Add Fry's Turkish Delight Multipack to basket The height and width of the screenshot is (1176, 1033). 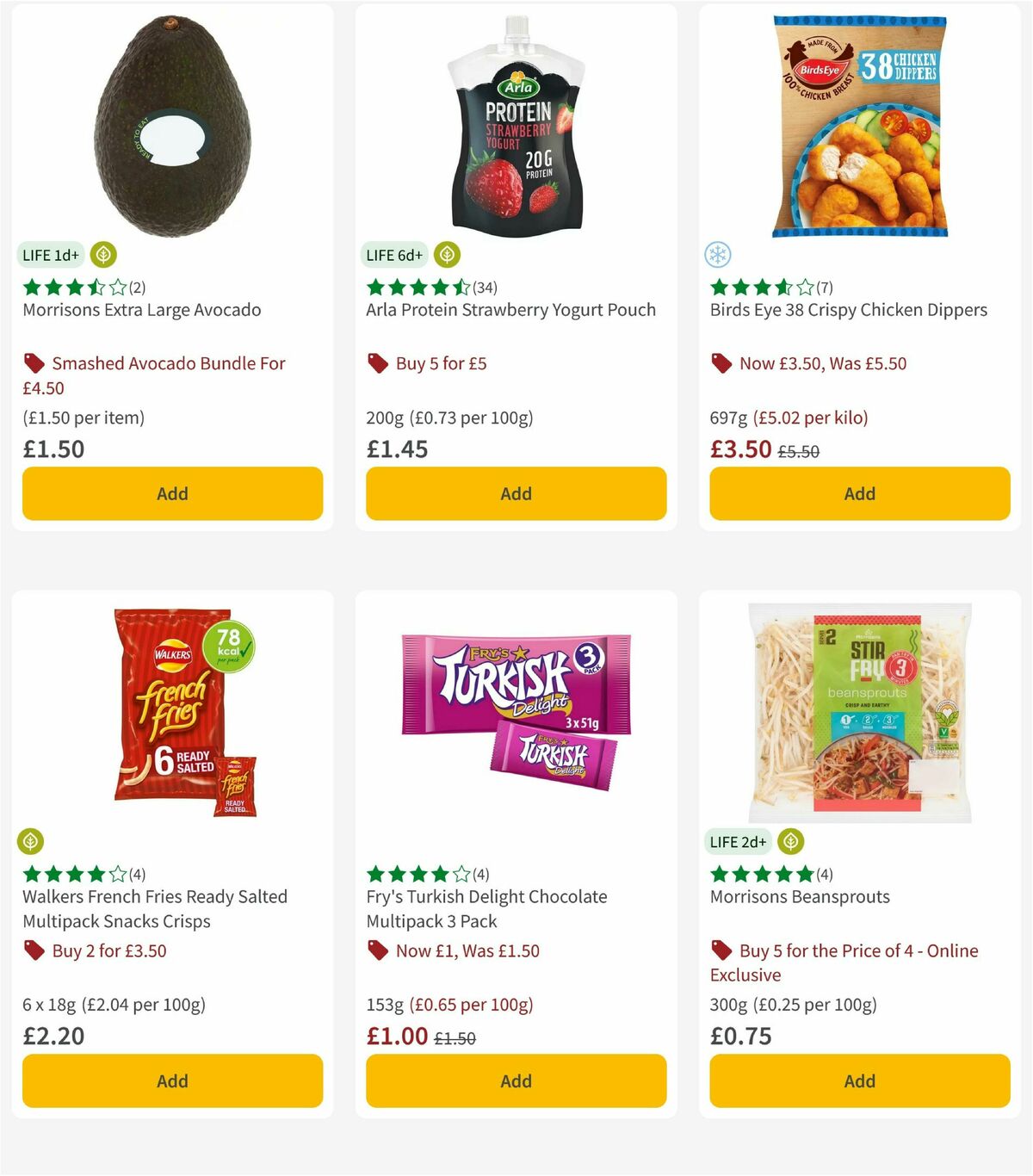click(516, 1080)
